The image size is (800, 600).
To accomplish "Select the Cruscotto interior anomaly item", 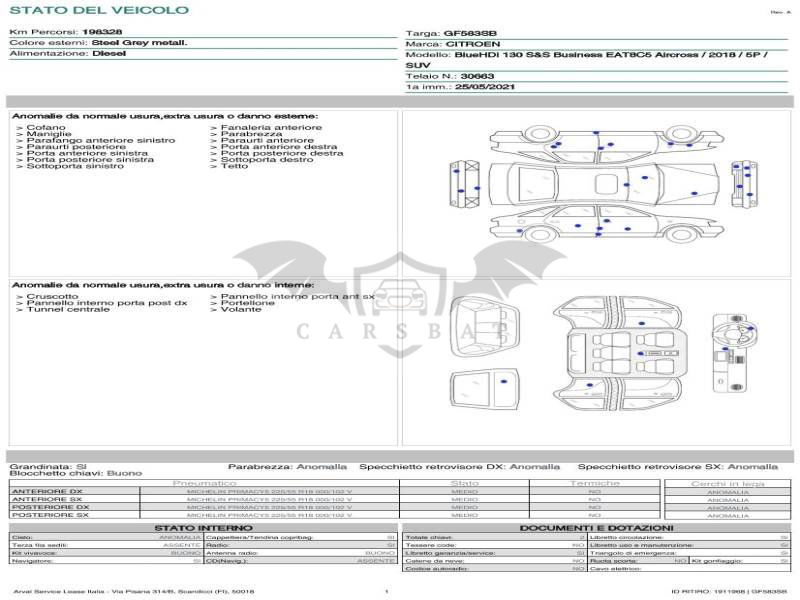I will point(52,296).
